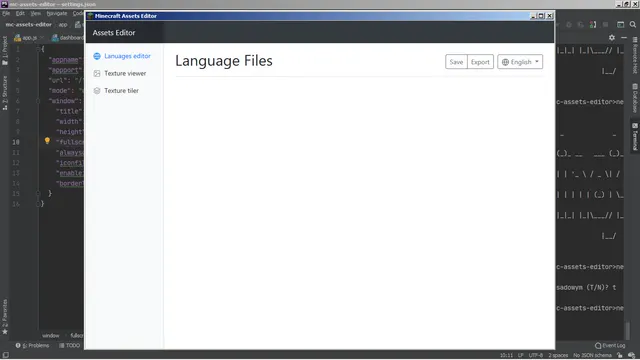
Task: Click IDE terminal scrollbar thumb
Action: point(627,330)
